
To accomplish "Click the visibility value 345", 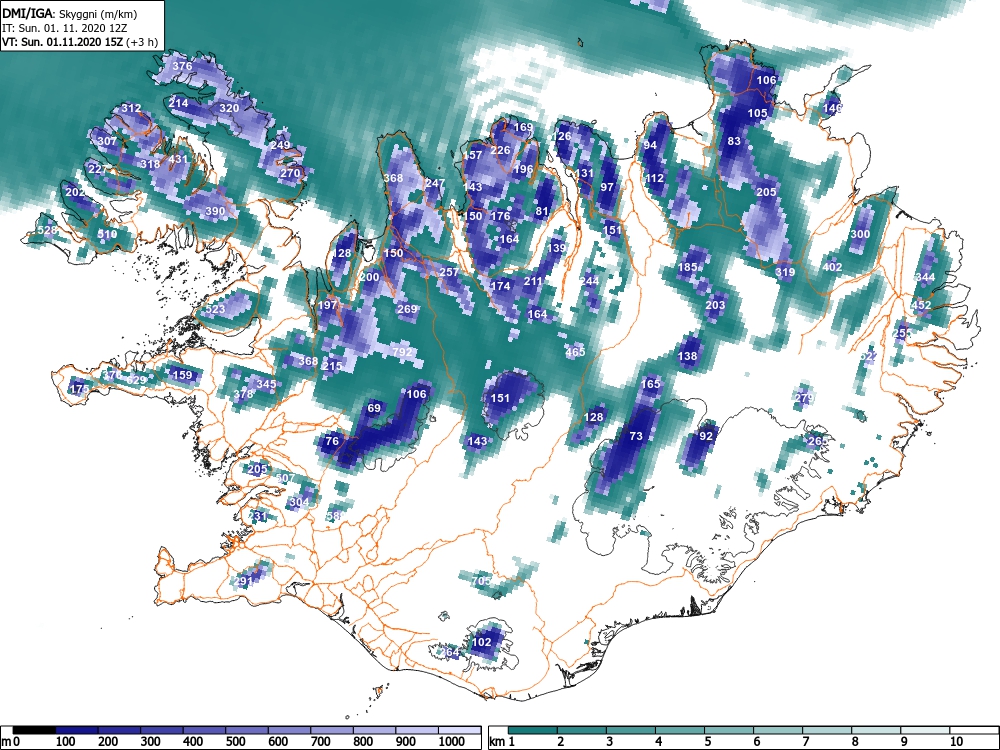I will pos(267,384).
